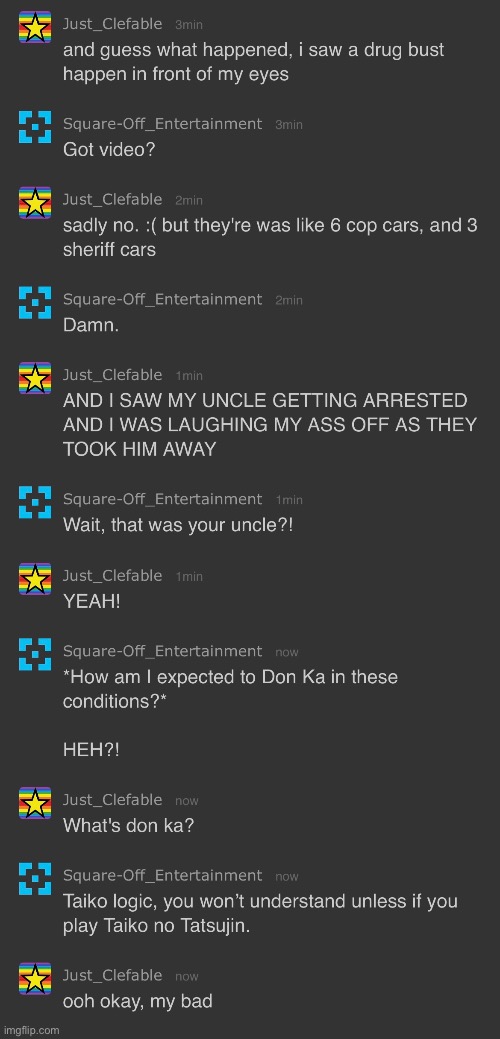Click blue square avatar beside "Damn." message
Image resolution: width=500 pixels, height=1039 pixels.
[34, 303]
